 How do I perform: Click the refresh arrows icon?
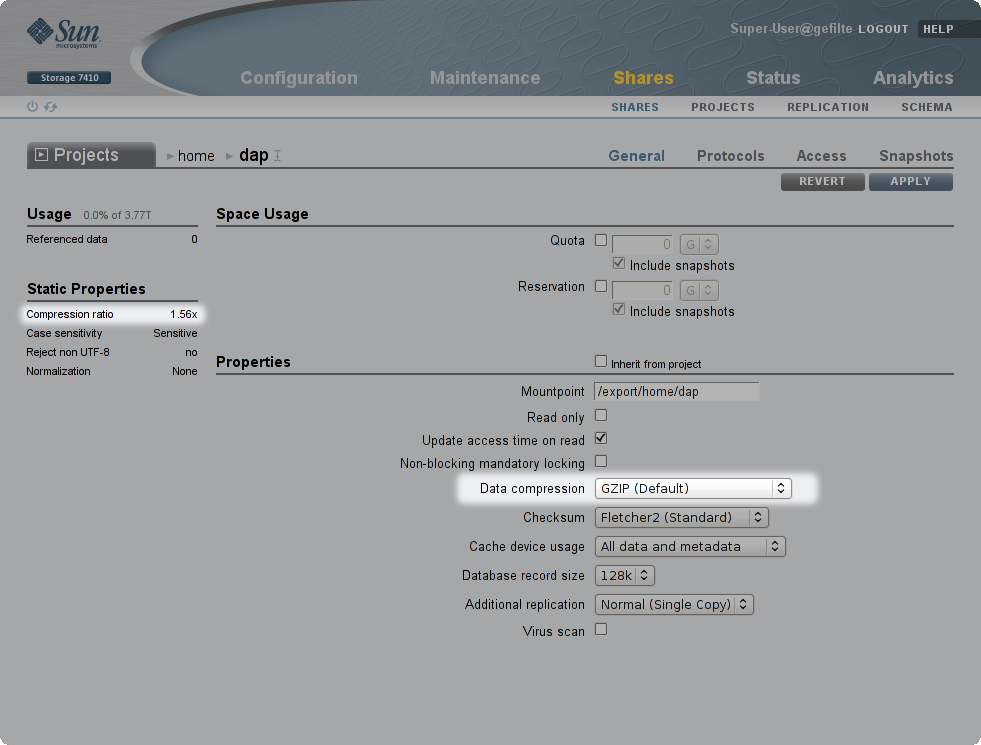tap(50, 107)
